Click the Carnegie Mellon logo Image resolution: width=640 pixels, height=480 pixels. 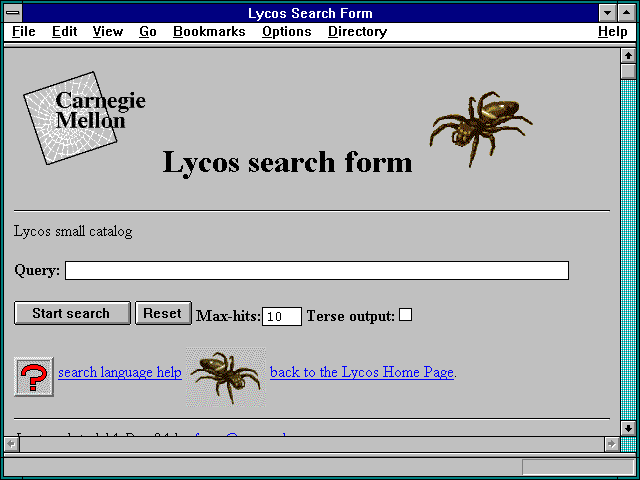[x=84, y=118]
